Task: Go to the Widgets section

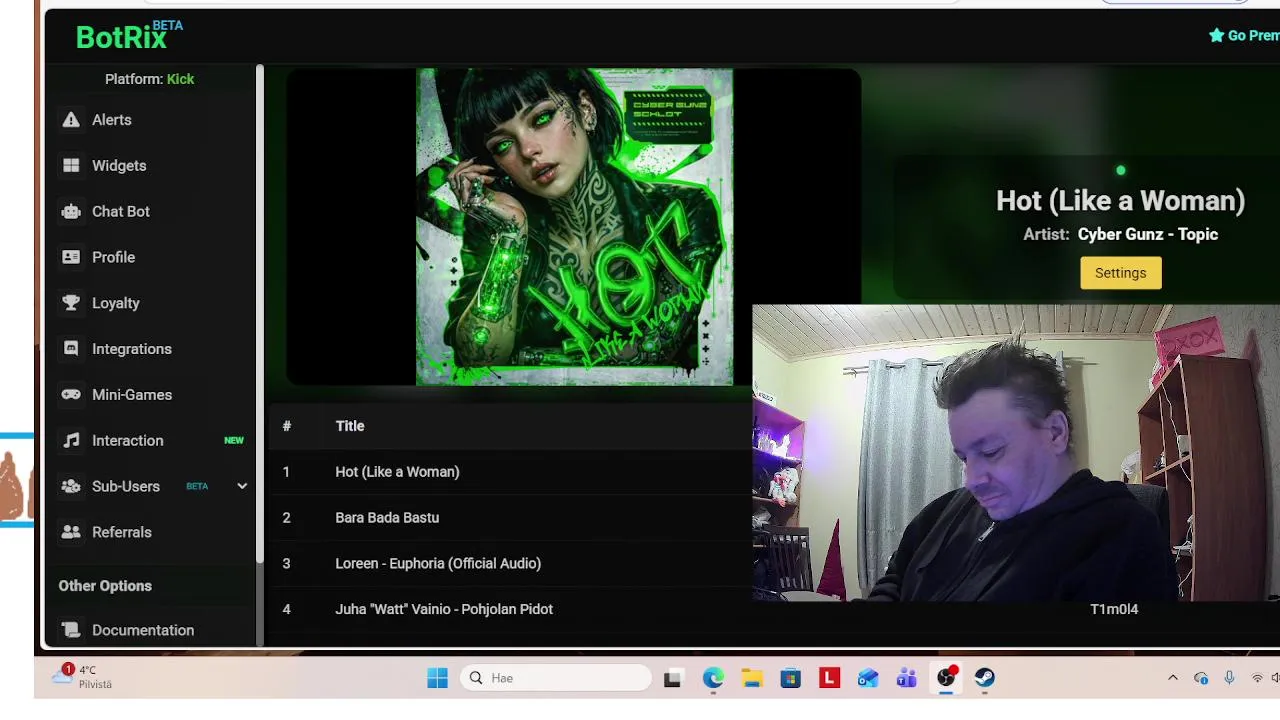Action: click(119, 166)
